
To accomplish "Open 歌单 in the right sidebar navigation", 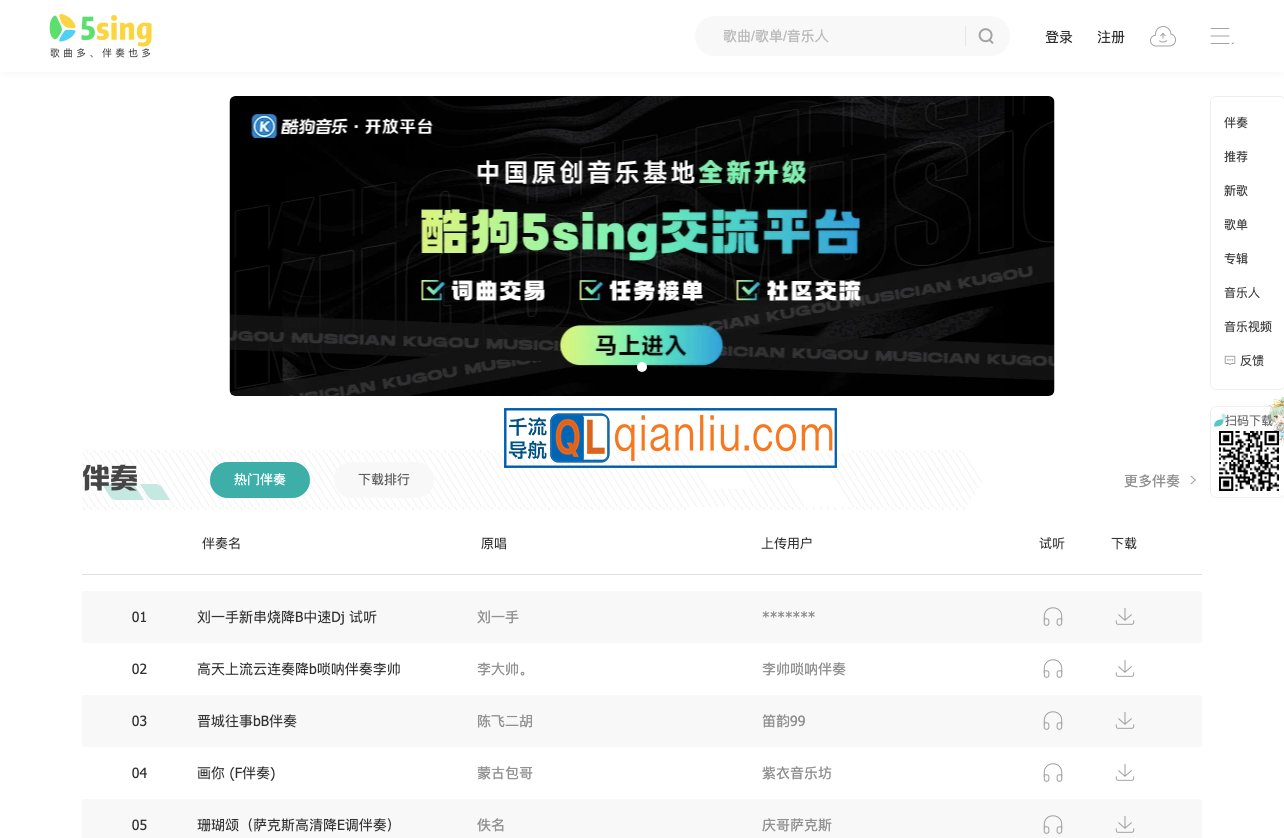I will [1235, 224].
